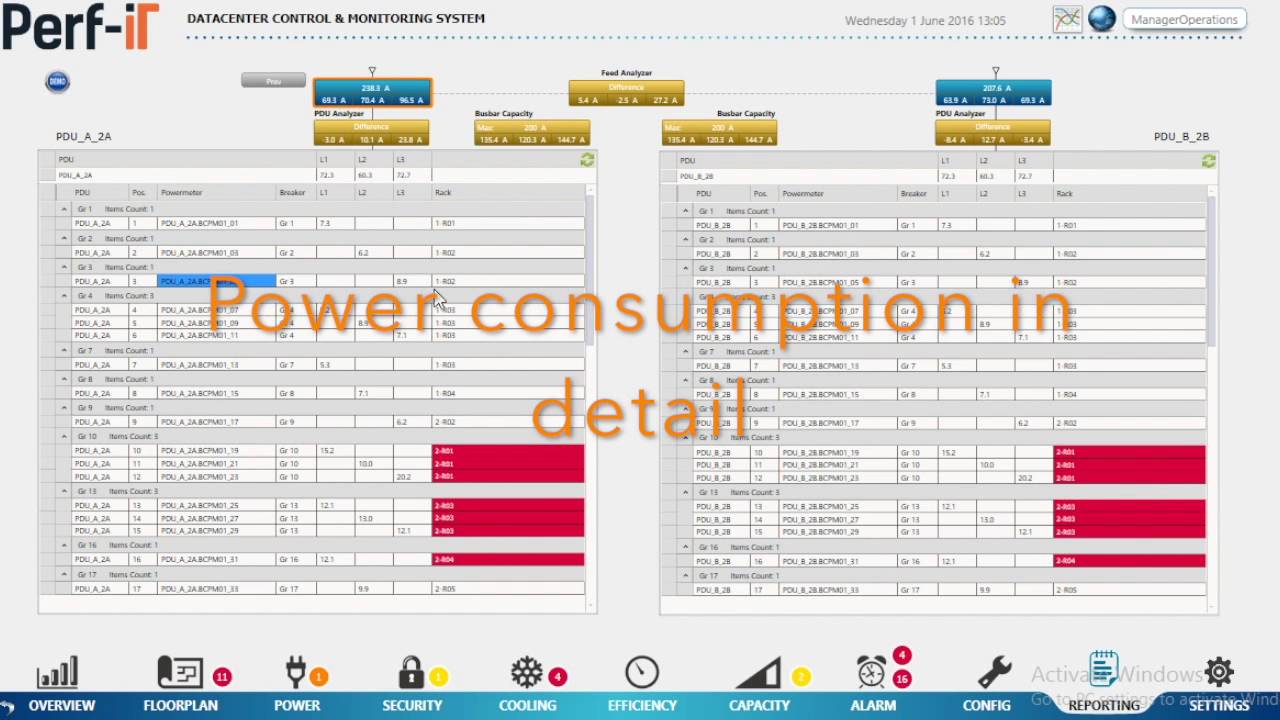Click the right Busbar Capacity block
The height and width of the screenshot is (720, 1280).
tap(719, 133)
